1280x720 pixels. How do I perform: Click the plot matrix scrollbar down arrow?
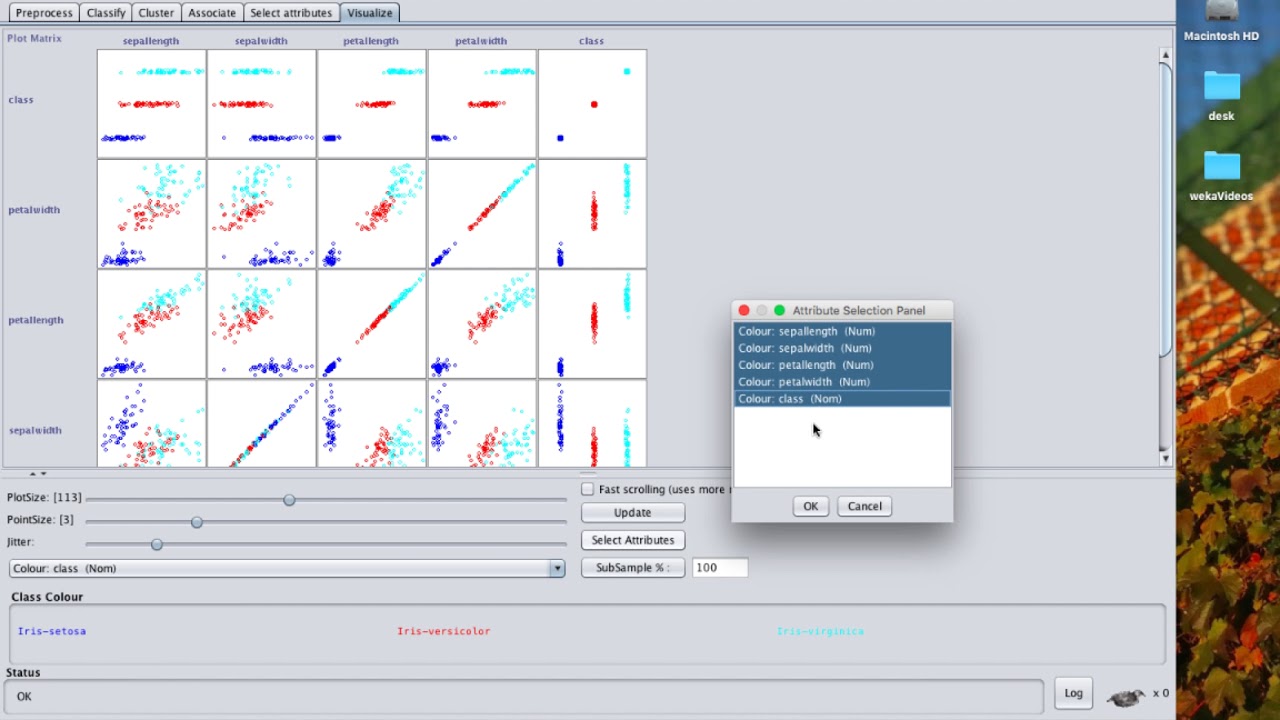pos(1165,459)
